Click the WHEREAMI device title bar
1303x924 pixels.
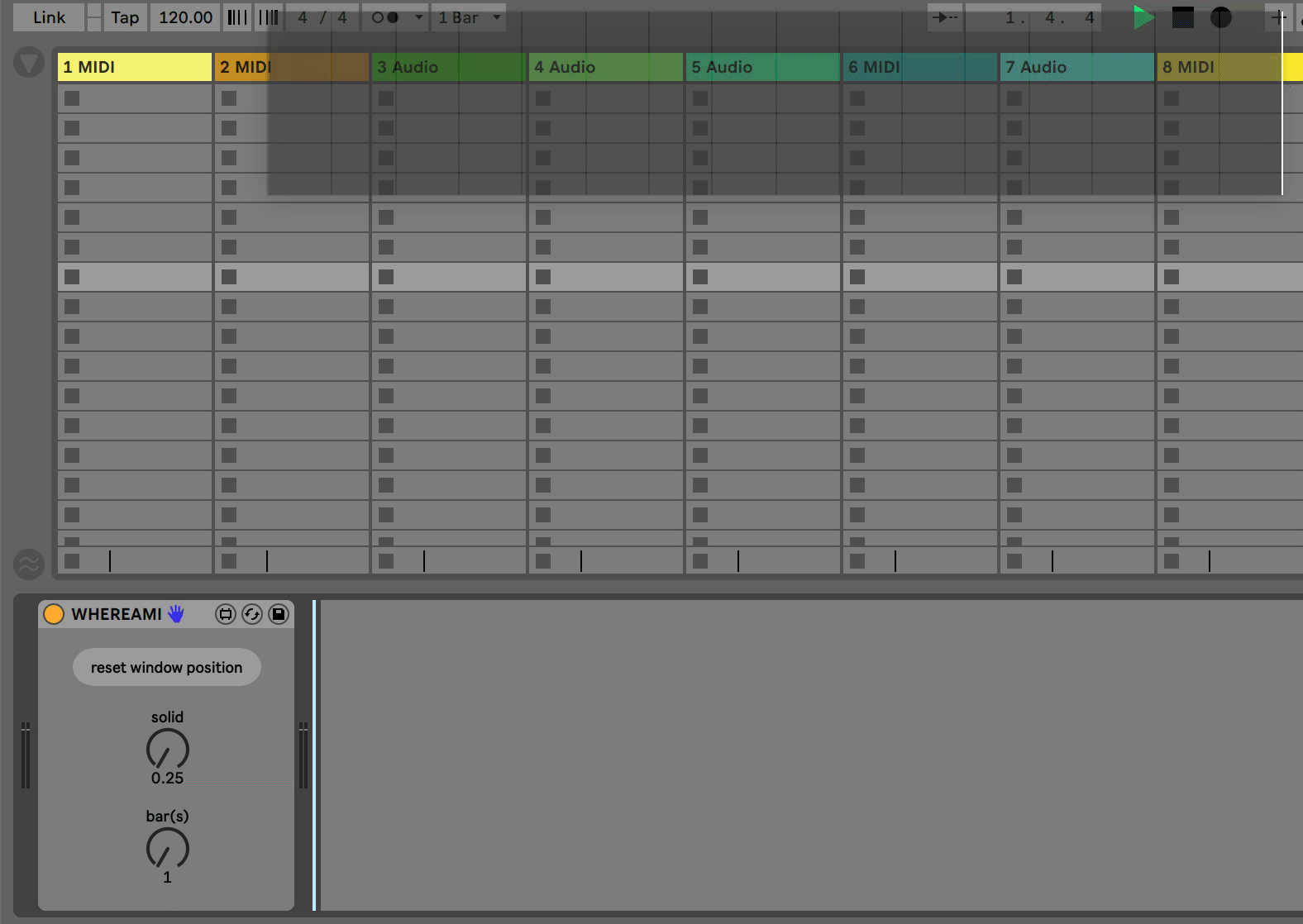coord(166,614)
